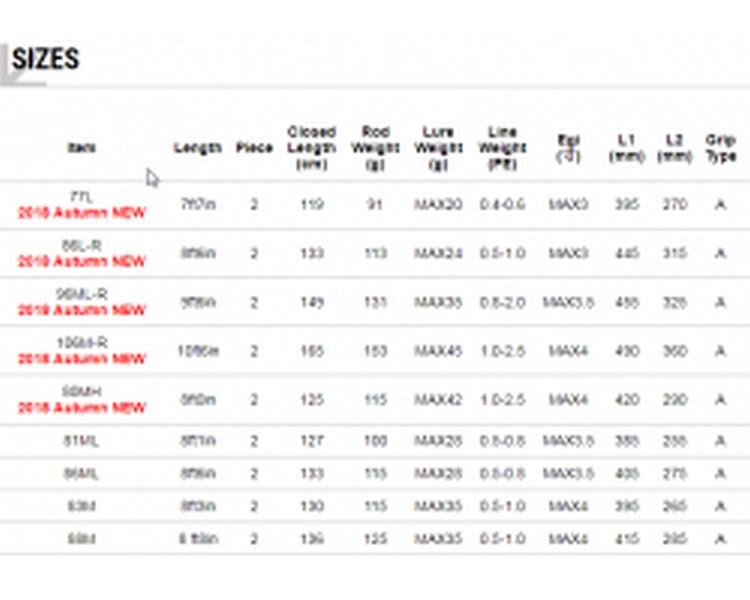Click the rod weight value 131

point(375,302)
